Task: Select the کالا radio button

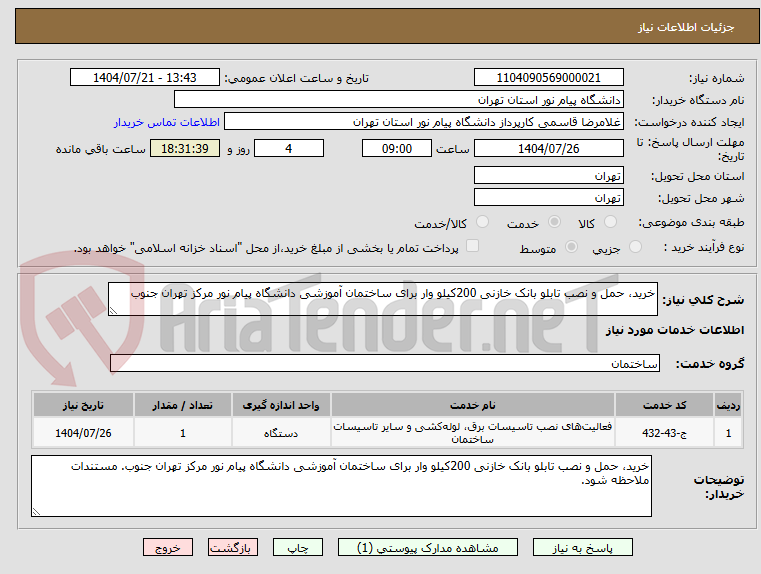Action: pos(610,222)
